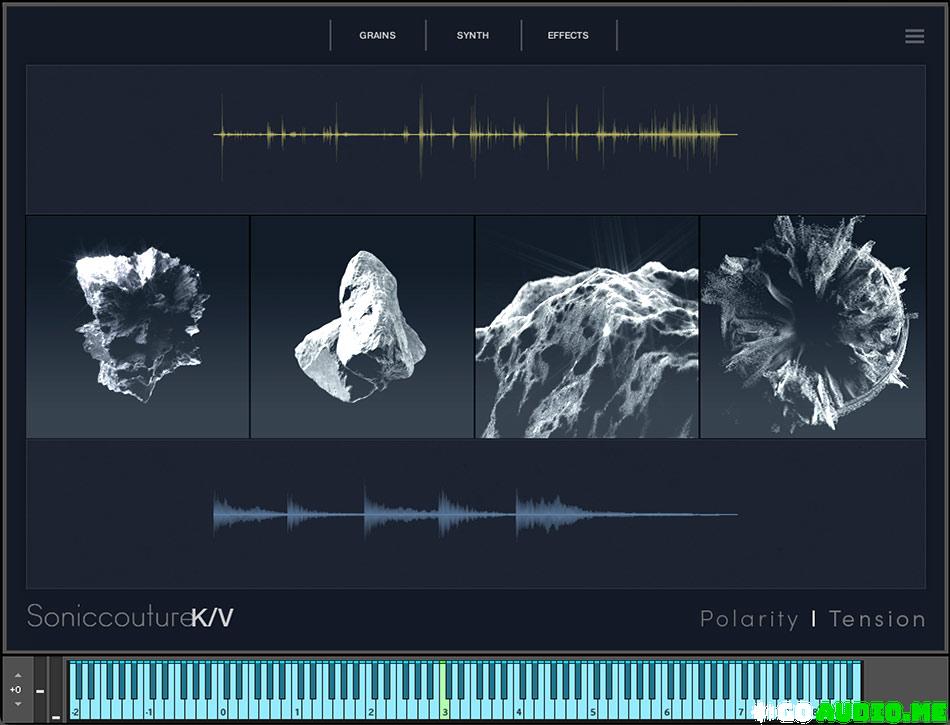Select the smooth rock image
Screen dimensions: 950x725
[x=362, y=327]
